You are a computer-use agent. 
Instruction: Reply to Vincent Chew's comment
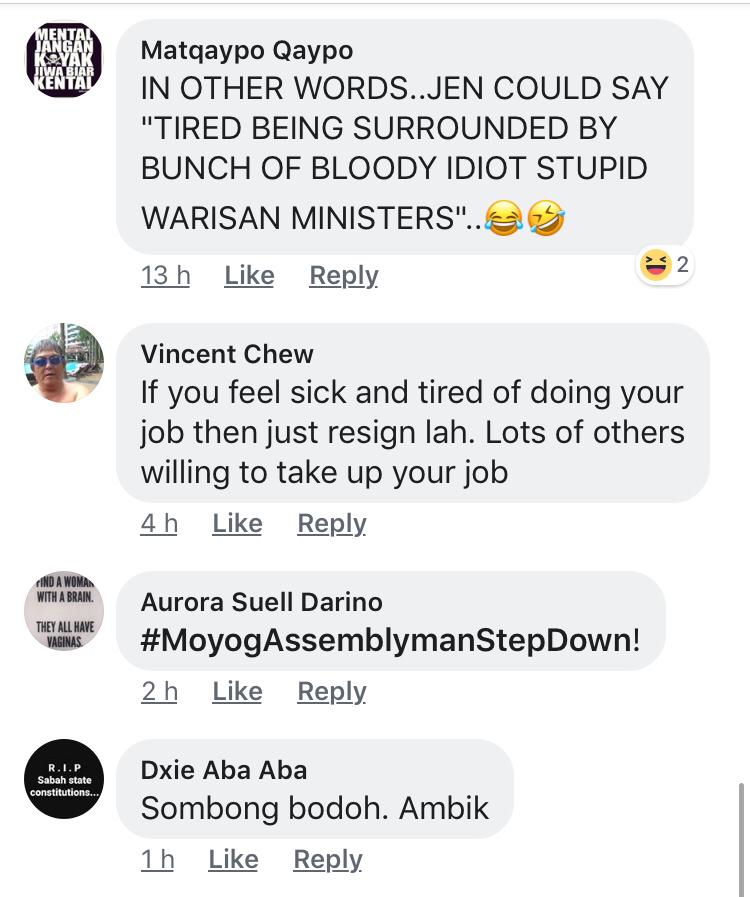click(x=332, y=524)
